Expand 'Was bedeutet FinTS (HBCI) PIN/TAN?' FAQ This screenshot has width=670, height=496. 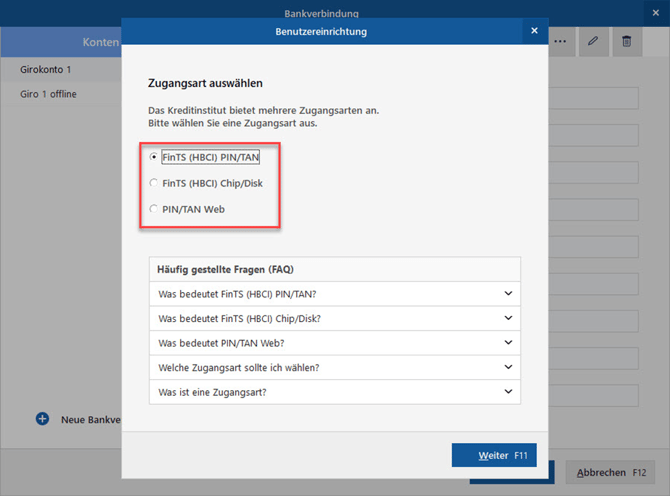334,294
